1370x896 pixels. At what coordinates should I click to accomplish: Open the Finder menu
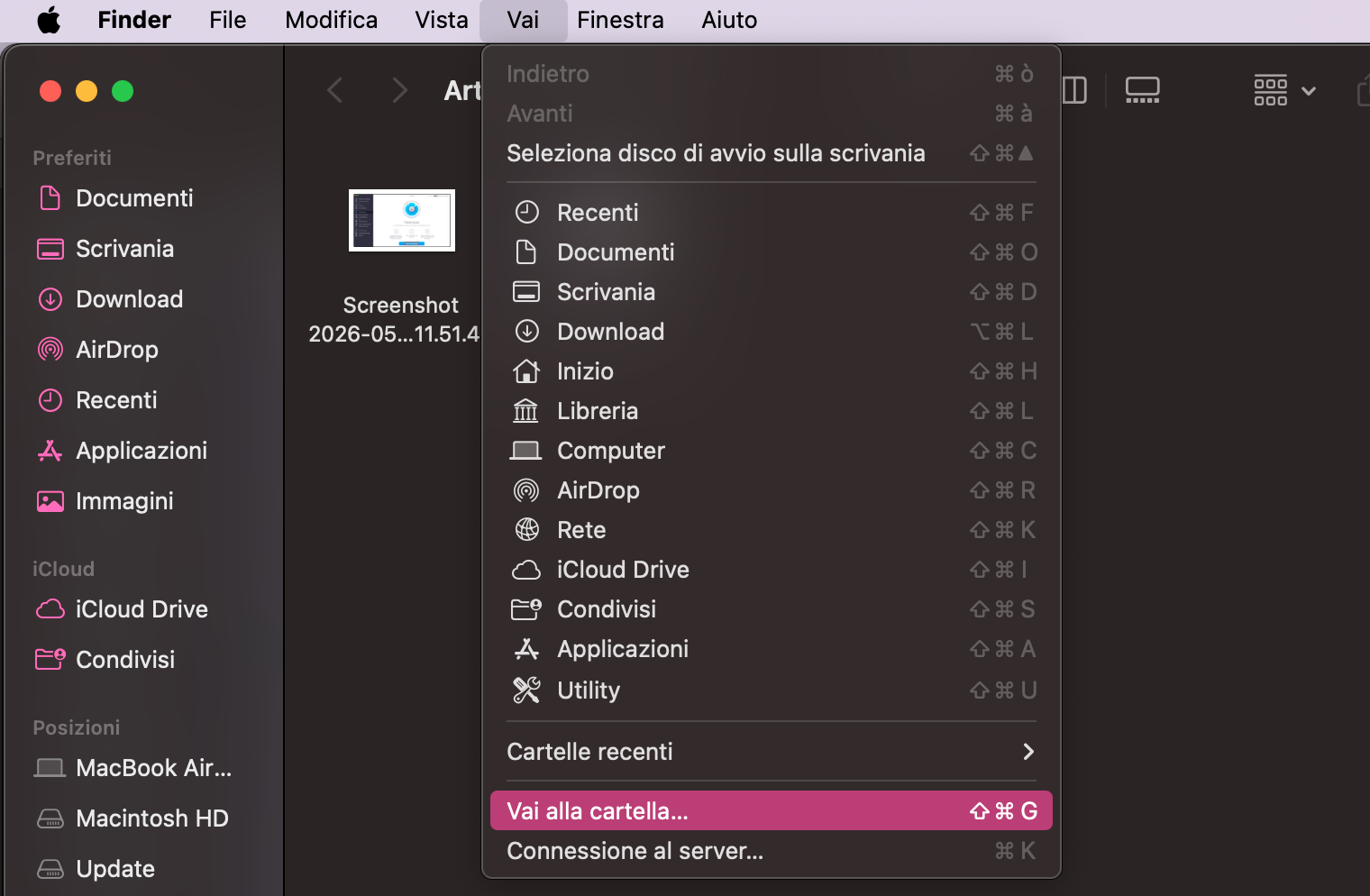coord(134,20)
